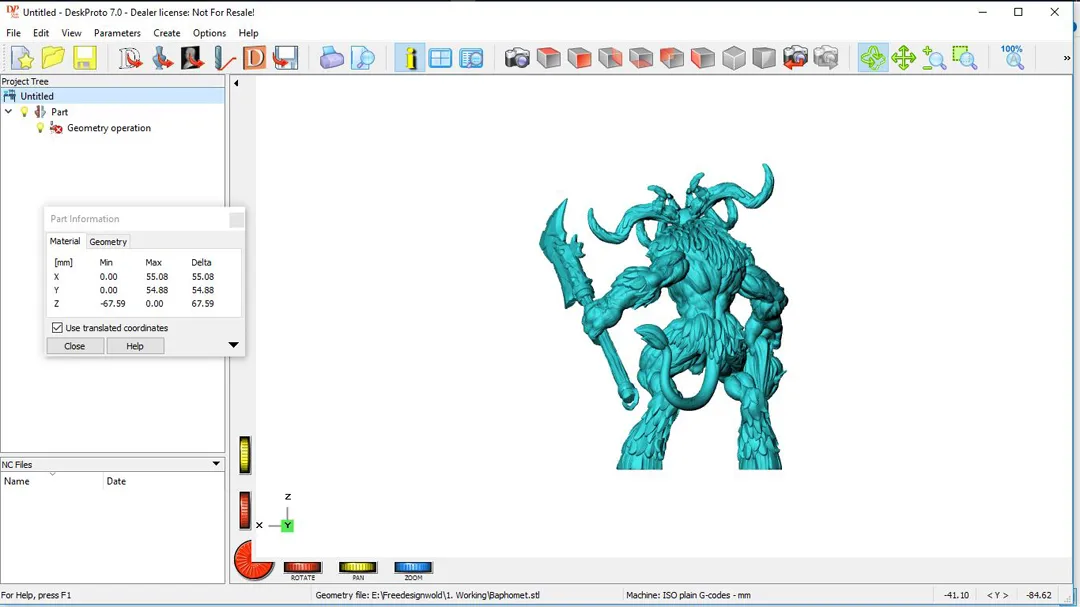Click the Help button in Part Information

click(135, 346)
